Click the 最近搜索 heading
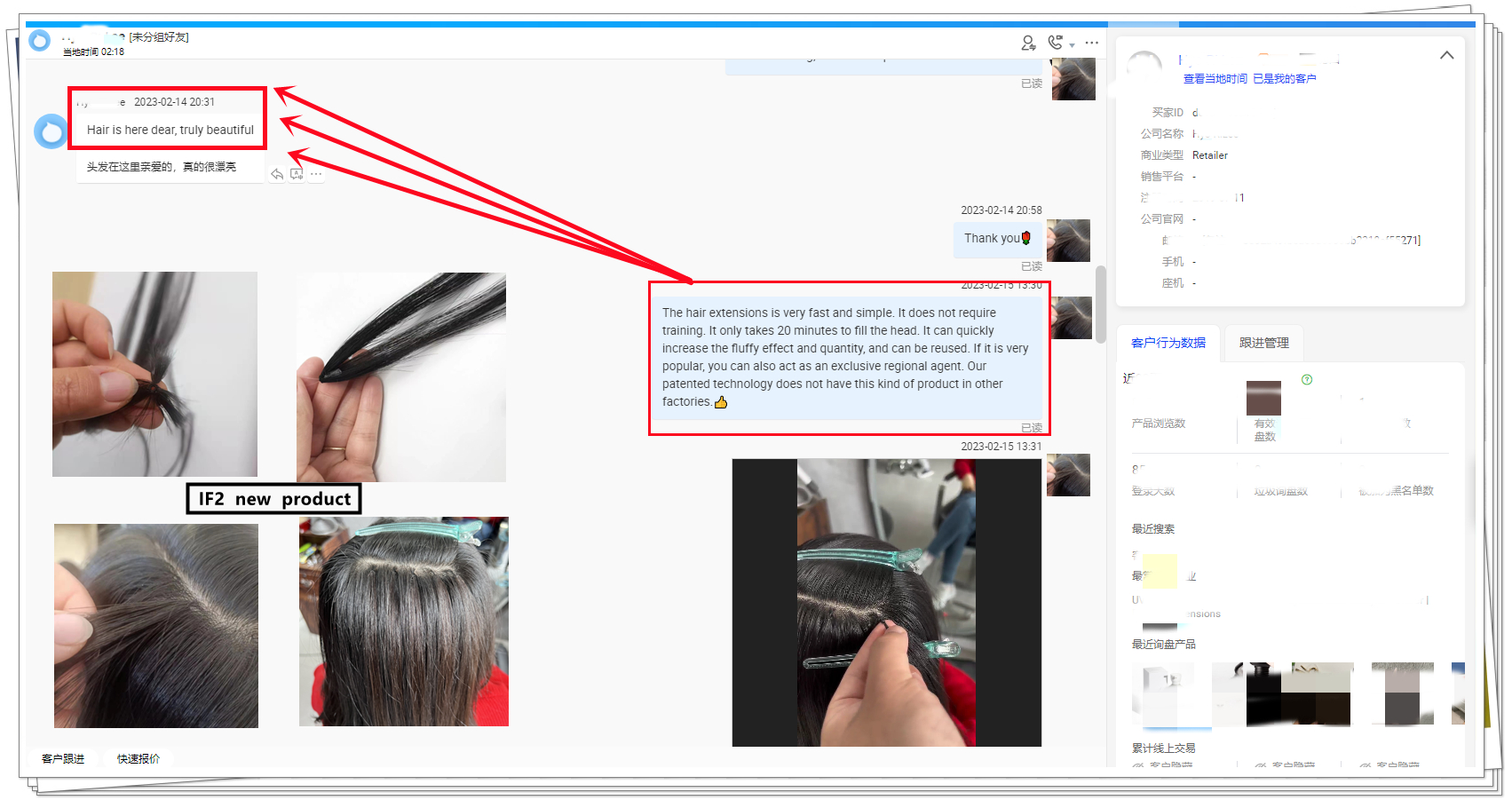Screen dimensions: 1512x800 pyautogui.click(x=1152, y=528)
